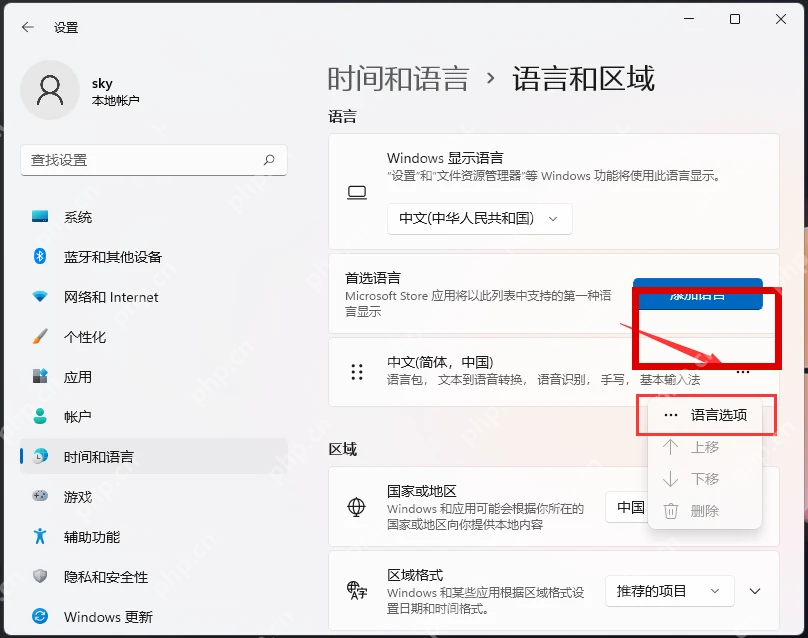
Task: Go to 时间和语言 breadcrumb link
Action: 398,79
